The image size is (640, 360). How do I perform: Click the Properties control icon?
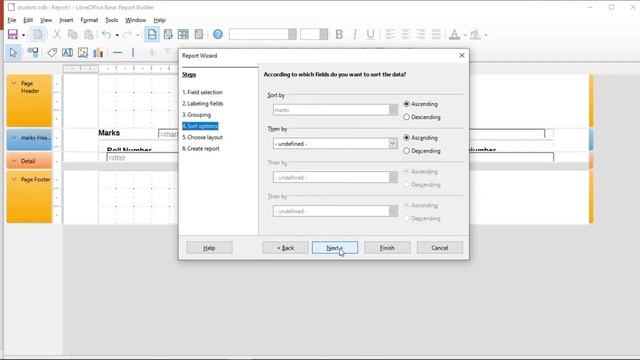33,52
